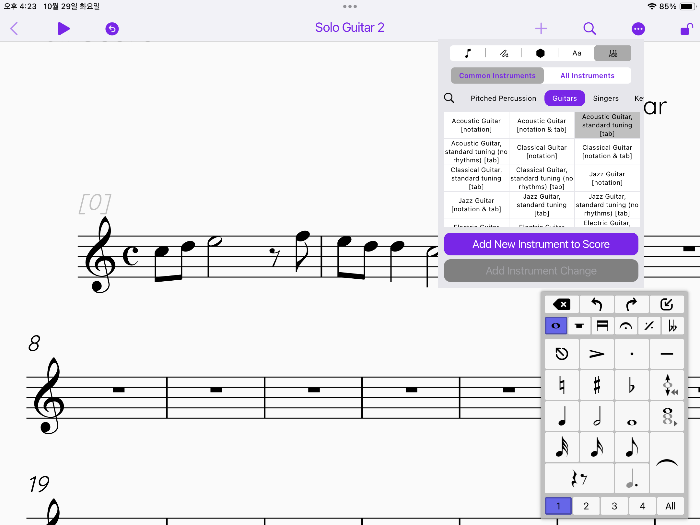
Task: Choose thirty-second note duration
Action: [x=562, y=447]
